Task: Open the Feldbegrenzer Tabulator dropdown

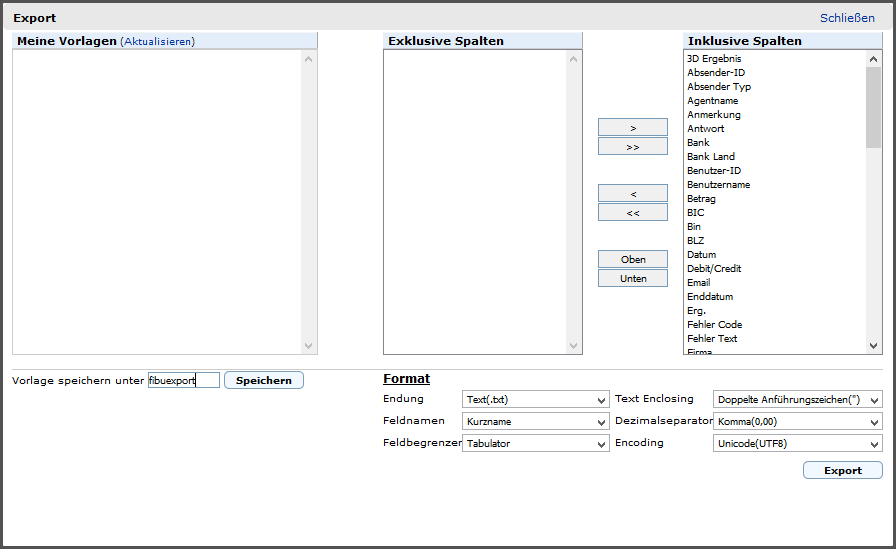Action: (x=536, y=443)
